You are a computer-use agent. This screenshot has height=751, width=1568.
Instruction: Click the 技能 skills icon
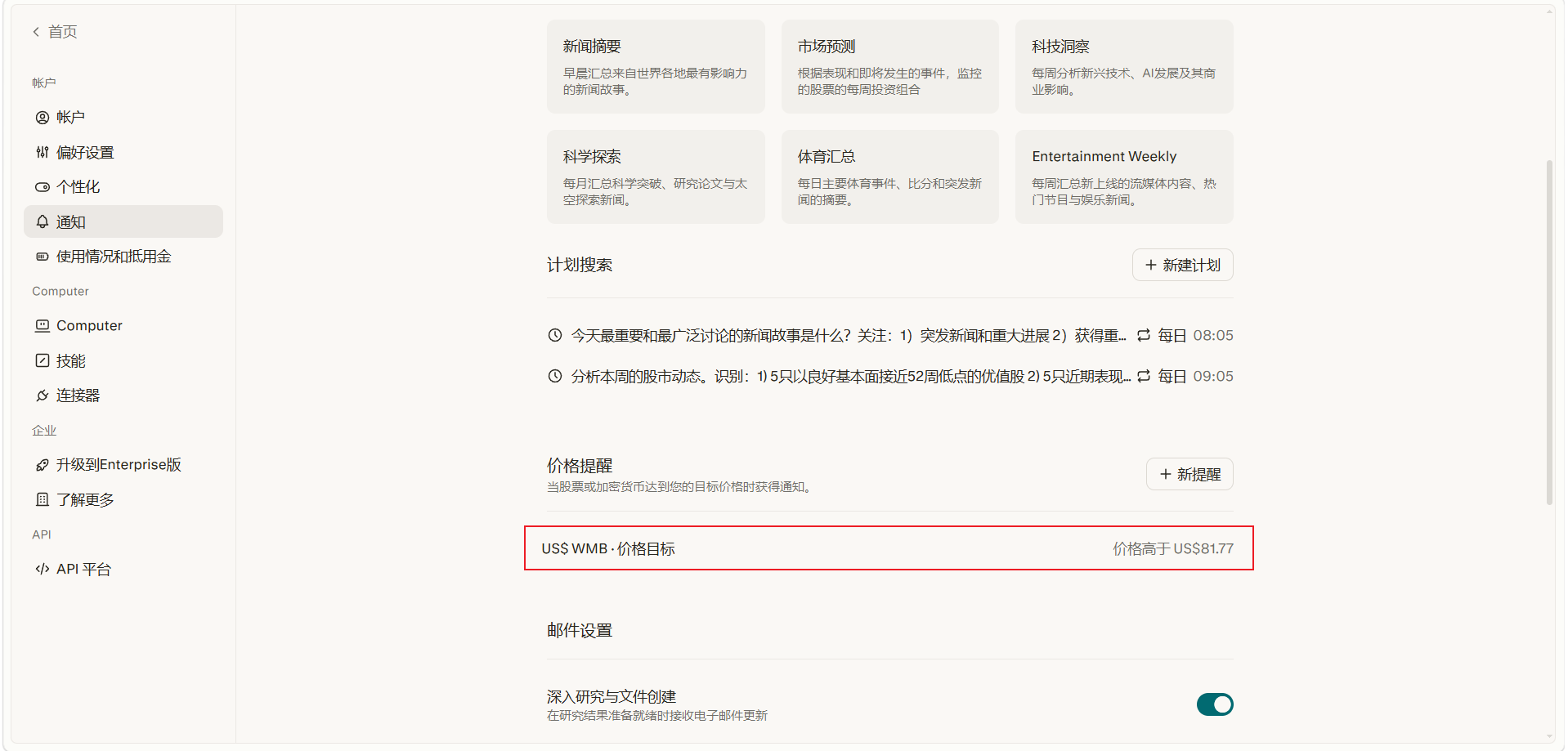pyautogui.click(x=43, y=360)
